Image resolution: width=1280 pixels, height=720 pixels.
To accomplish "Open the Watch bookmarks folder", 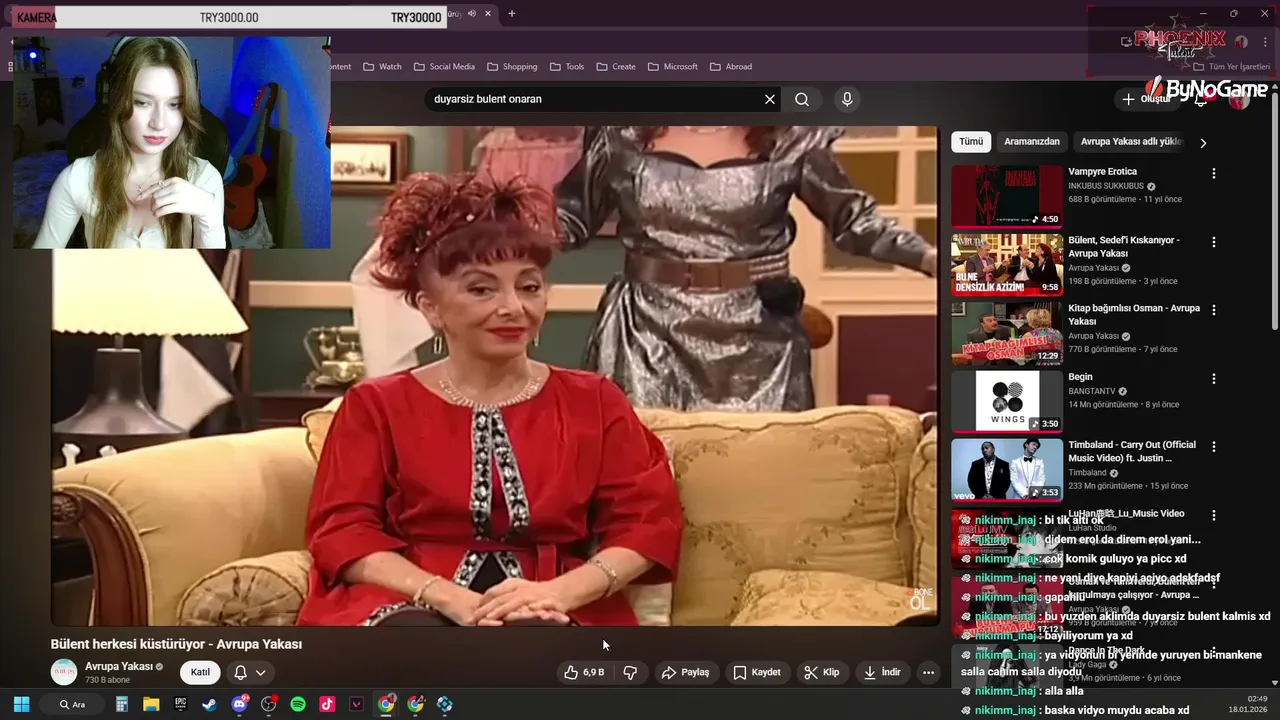I will click(382, 67).
